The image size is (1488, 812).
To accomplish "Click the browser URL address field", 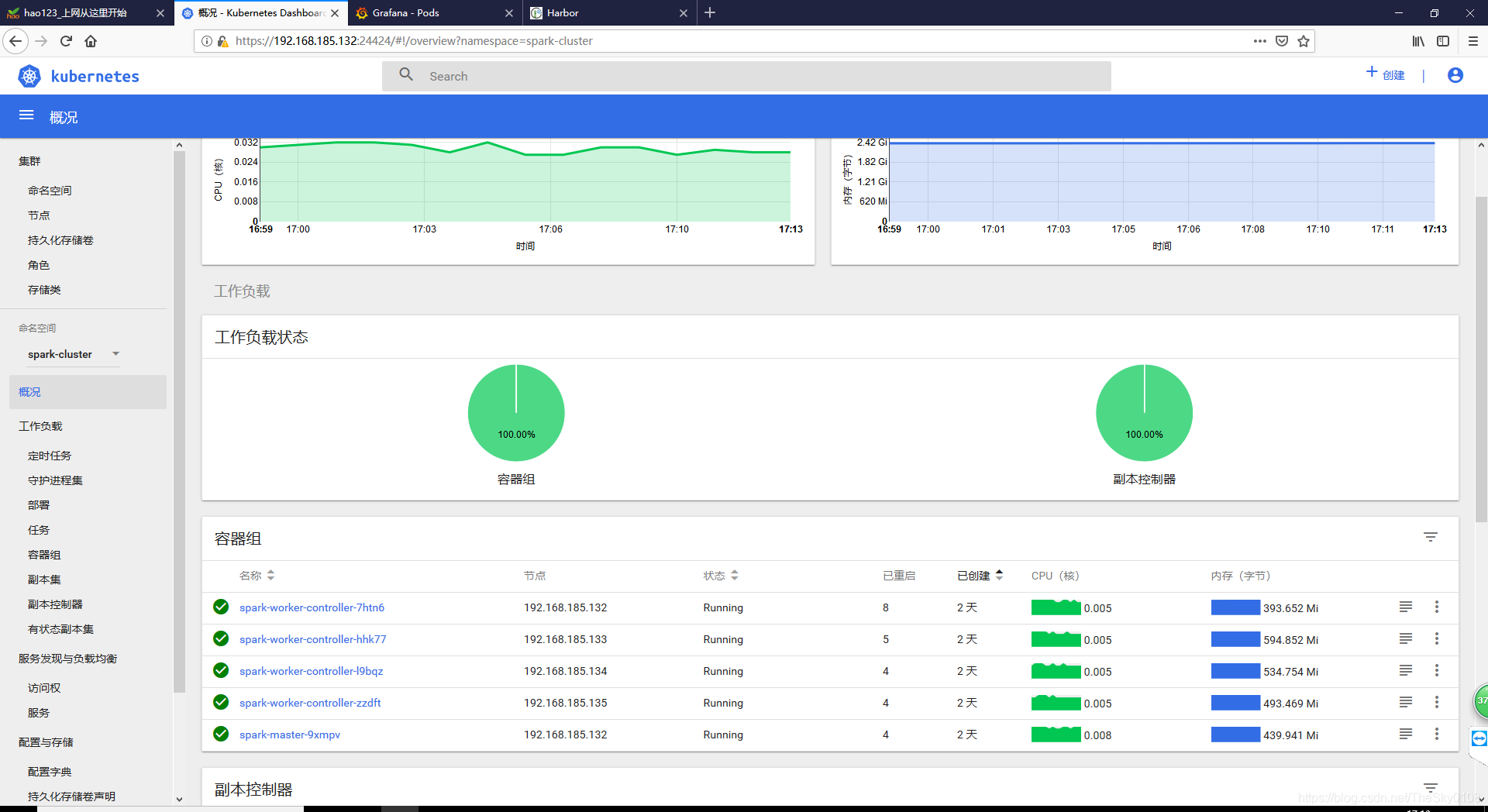I will click(x=736, y=41).
